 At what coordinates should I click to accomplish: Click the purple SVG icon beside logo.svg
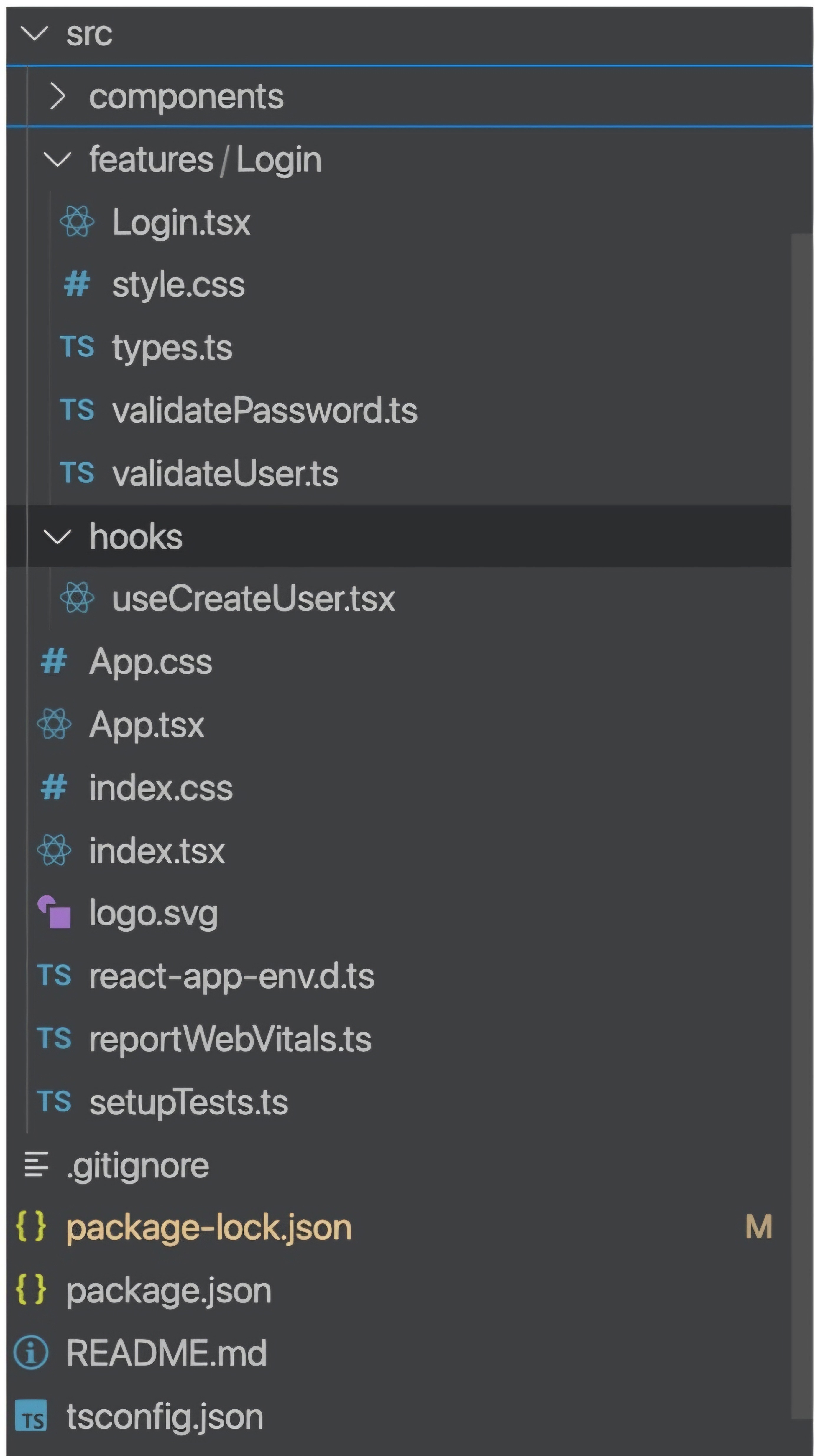pos(54,912)
